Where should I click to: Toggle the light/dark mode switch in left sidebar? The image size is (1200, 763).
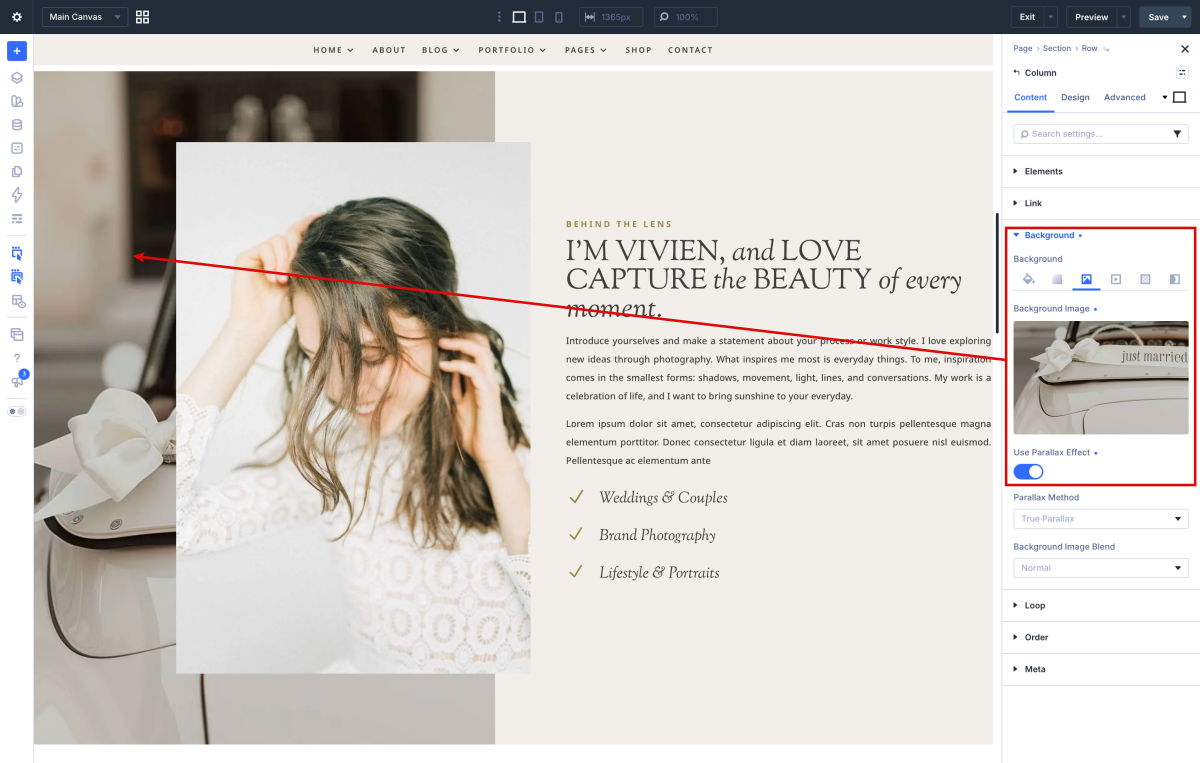coord(17,411)
